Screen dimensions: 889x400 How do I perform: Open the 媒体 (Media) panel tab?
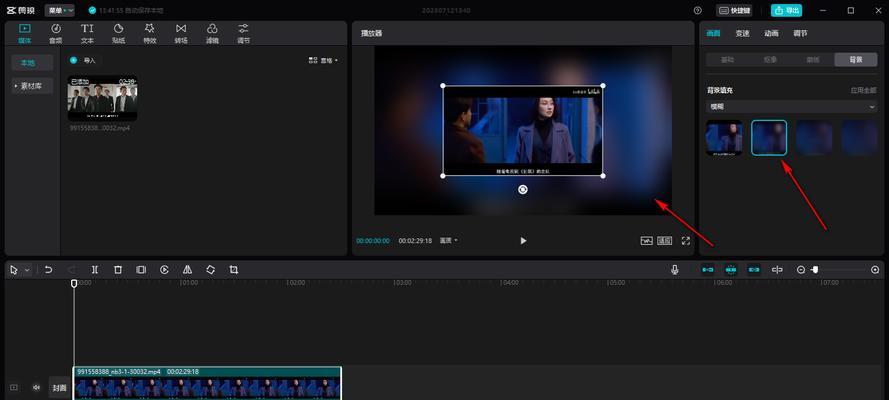pyautogui.click(x=24, y=33)
